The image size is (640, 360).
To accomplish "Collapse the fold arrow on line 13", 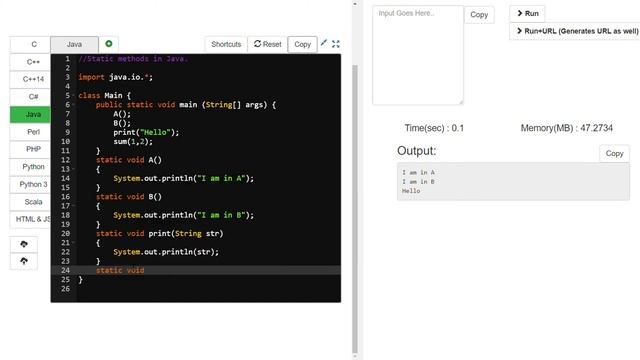I will pyautogui.click(x=73, y=169).
